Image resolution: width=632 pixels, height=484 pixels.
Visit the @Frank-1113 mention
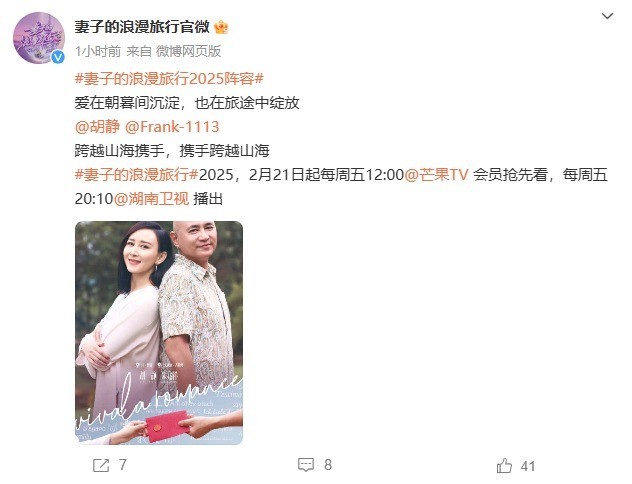tap(172, 127)
